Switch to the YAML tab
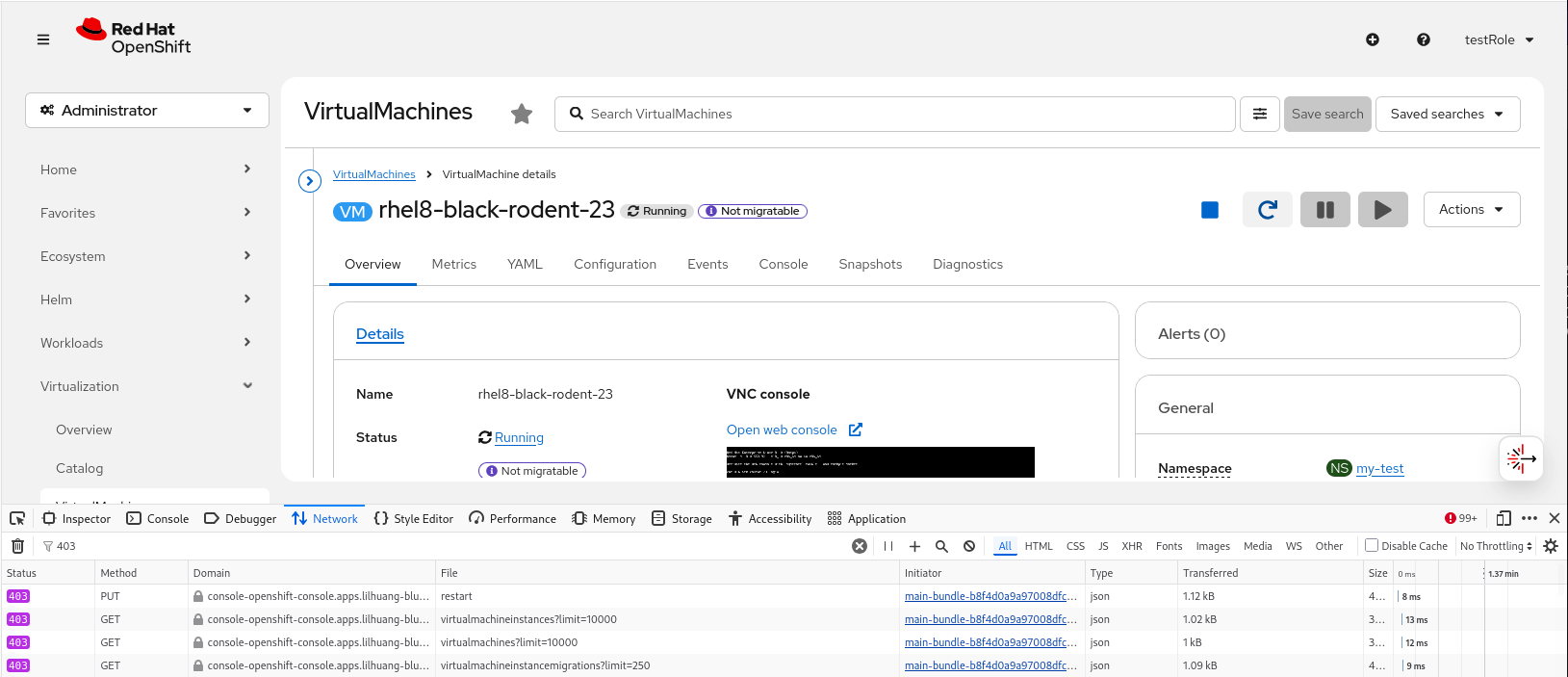 coord(525,264)
